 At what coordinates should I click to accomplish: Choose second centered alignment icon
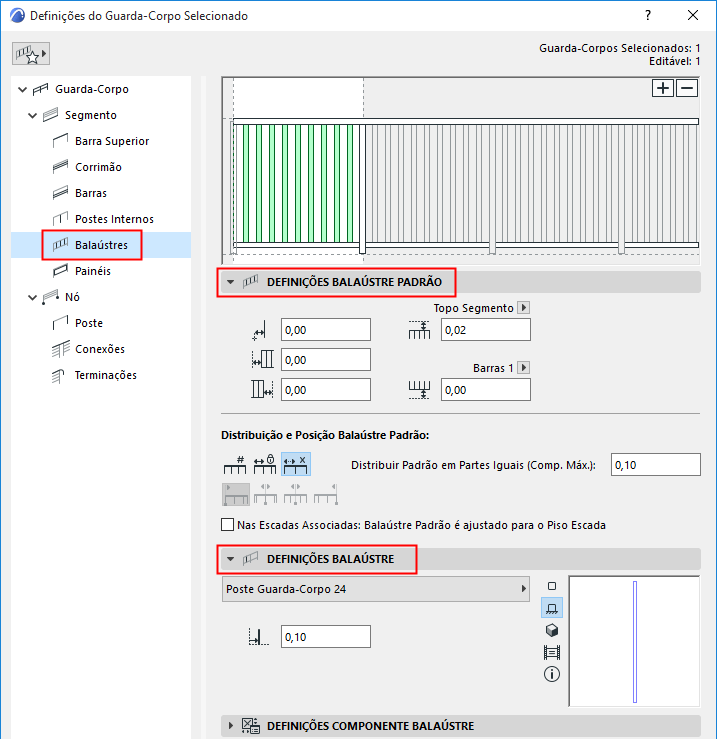[x=265, y=494]
